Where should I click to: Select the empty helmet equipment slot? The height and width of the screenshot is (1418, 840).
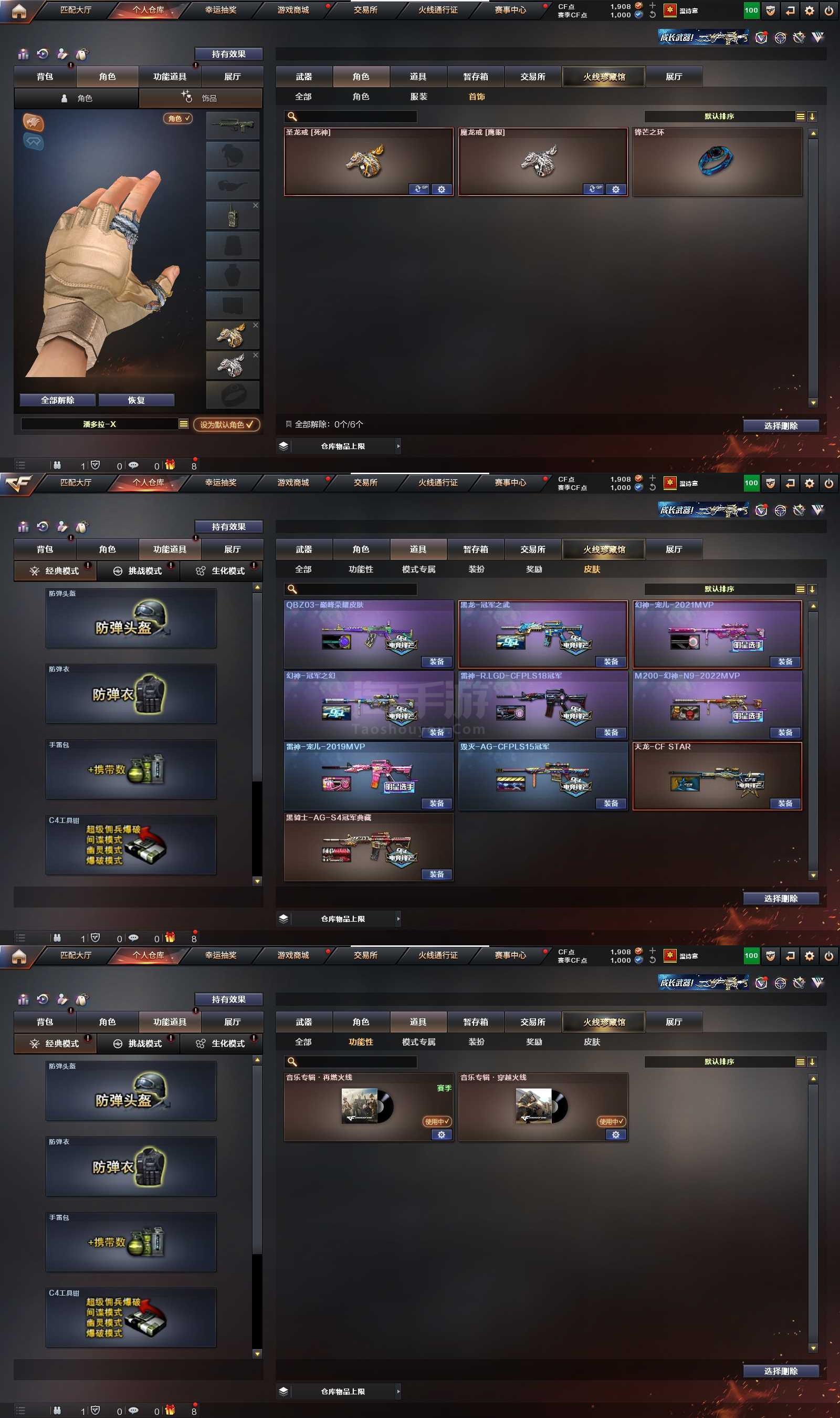pyautogui.click(x=233, y=155)
